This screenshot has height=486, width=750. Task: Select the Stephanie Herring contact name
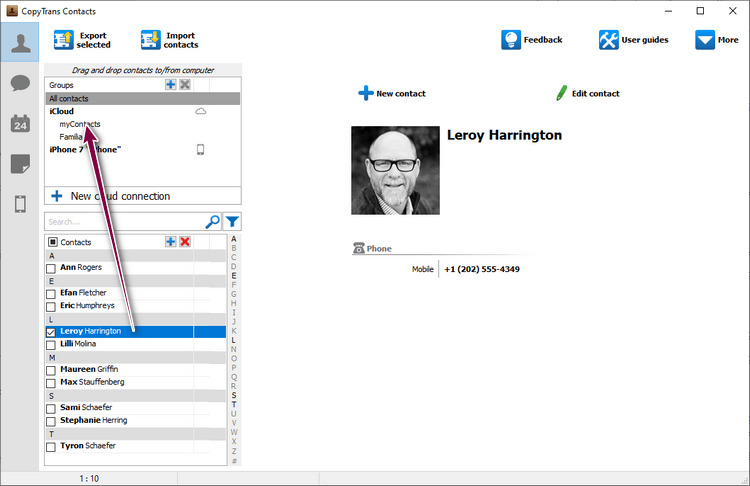94,420
